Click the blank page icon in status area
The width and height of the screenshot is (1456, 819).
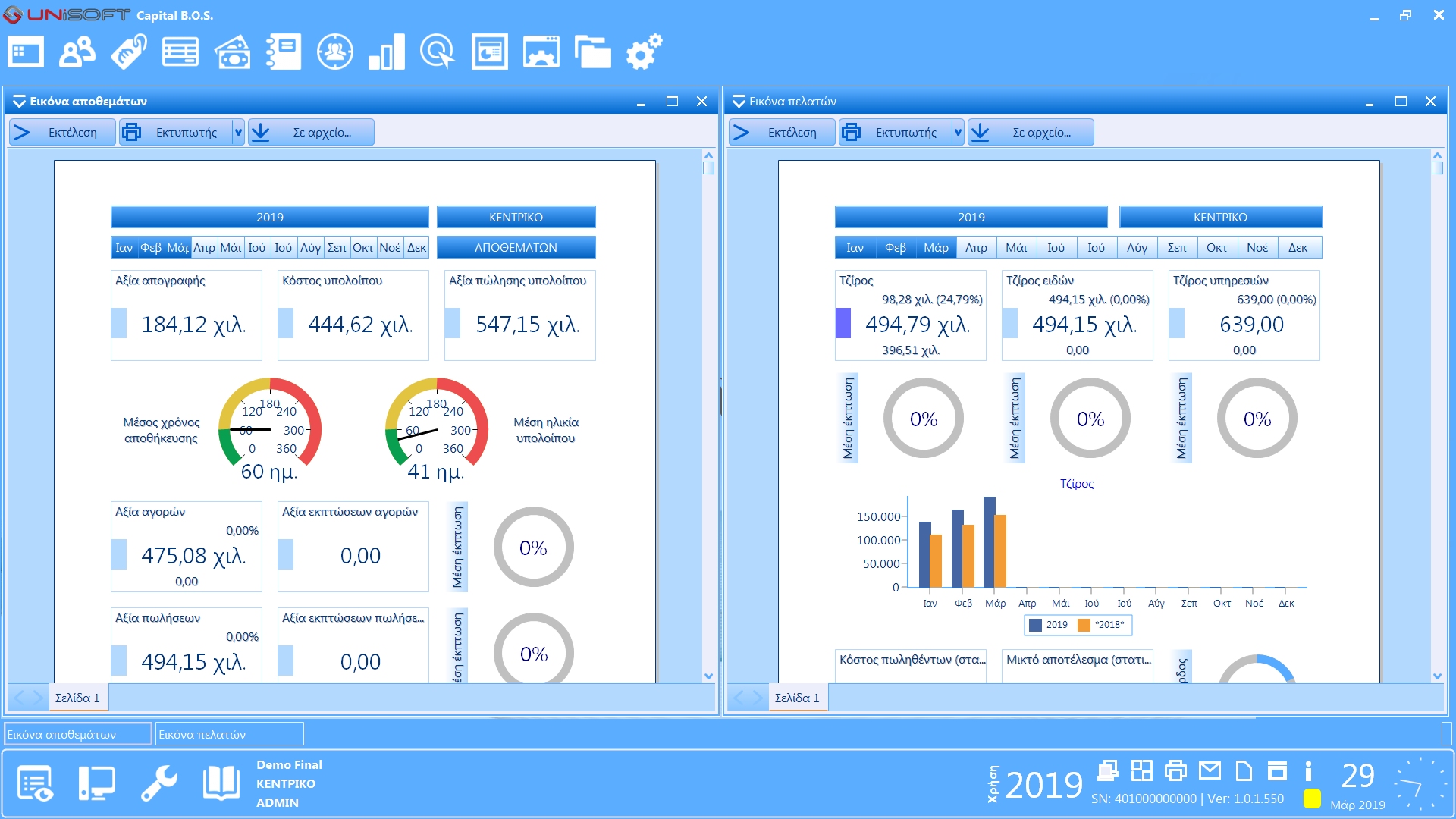(1244, 771)
